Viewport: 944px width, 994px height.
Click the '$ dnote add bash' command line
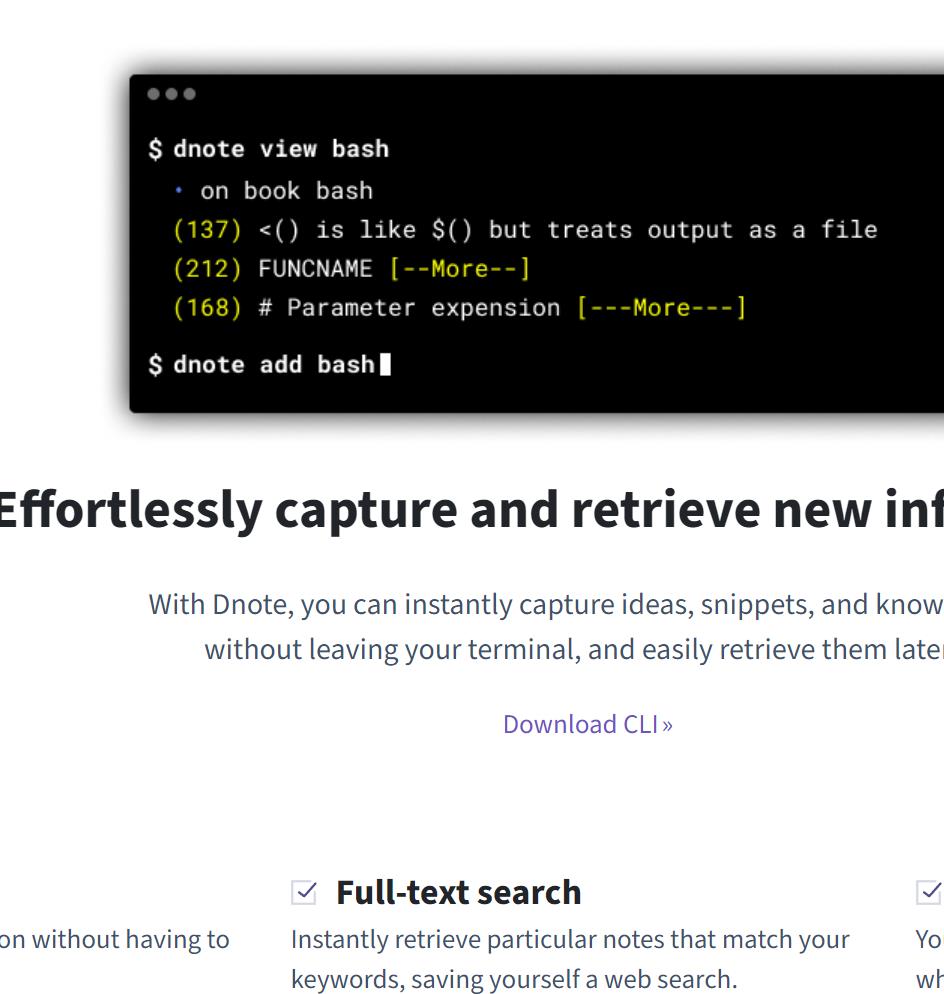pyautogui.click(x=262, y=364)
